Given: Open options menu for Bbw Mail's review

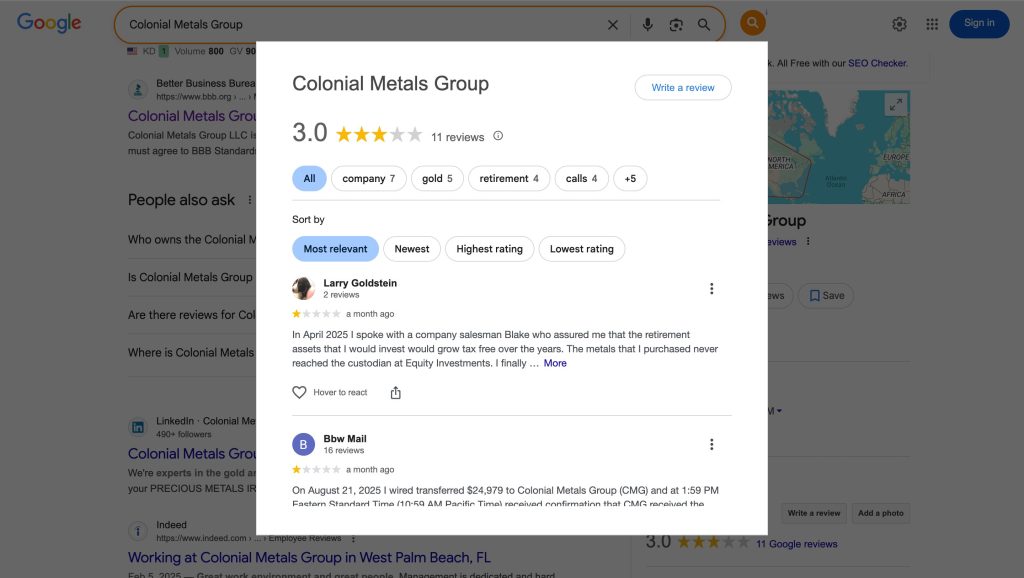Looking at the screenshot, I should (711, 445).
